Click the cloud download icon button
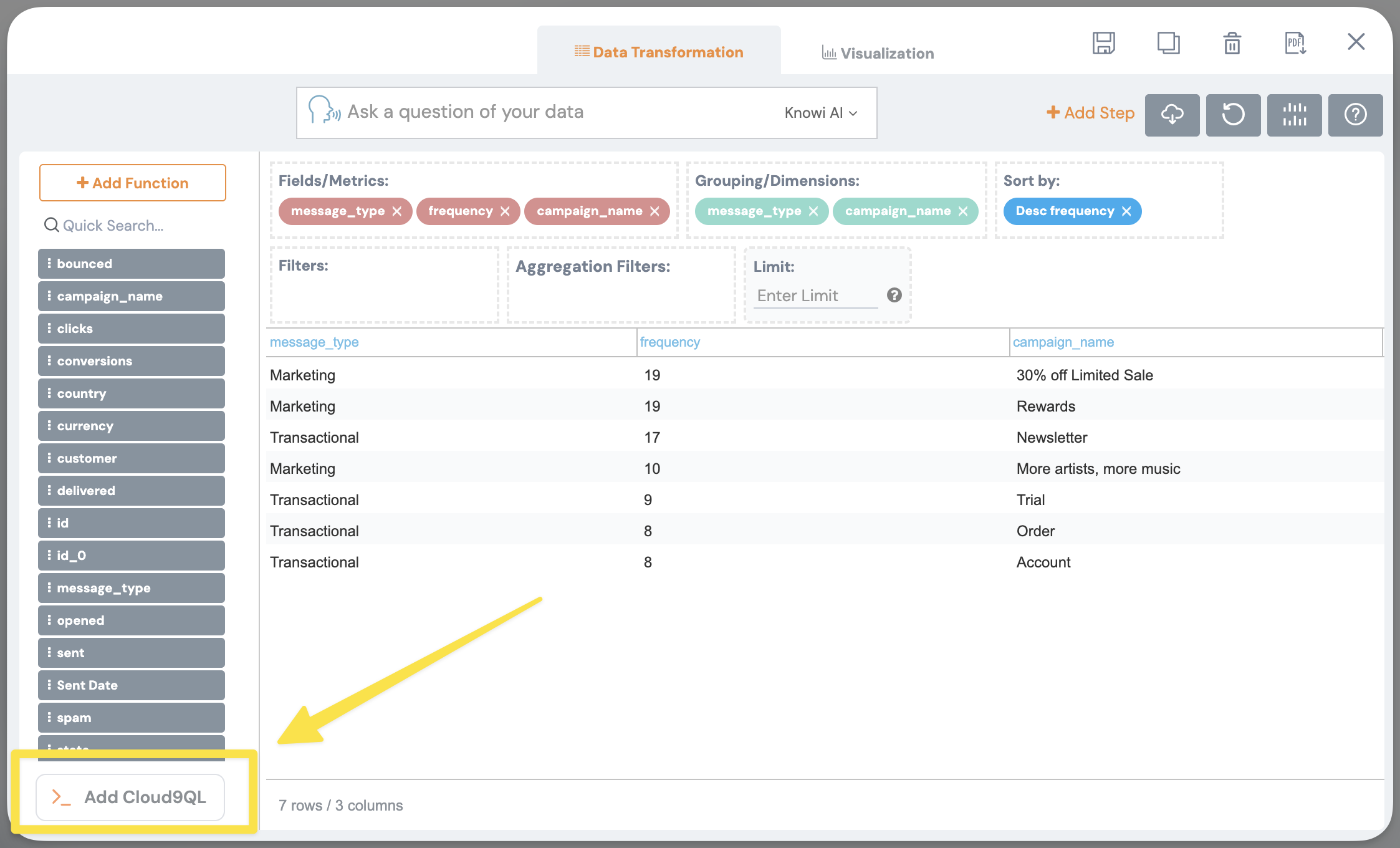Viewport: 1400px width, 848px height. [x=1172, y=115]
